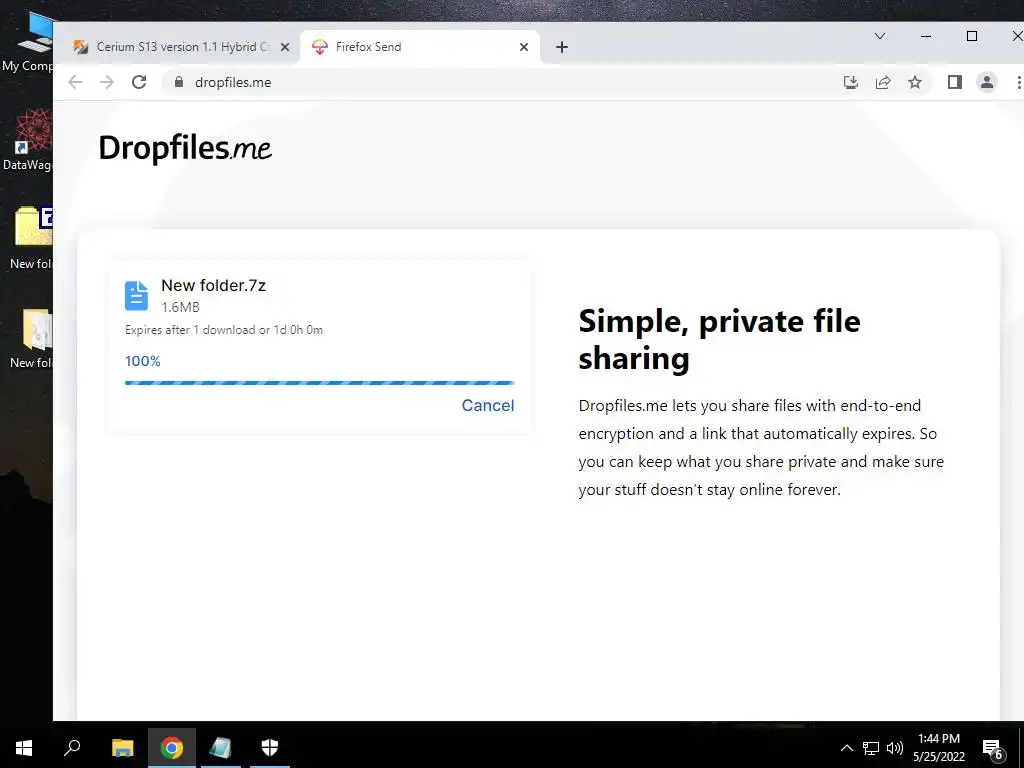Click the volume tray icon
This screenshot has height=768, width=1024.
tap(895, 748)
